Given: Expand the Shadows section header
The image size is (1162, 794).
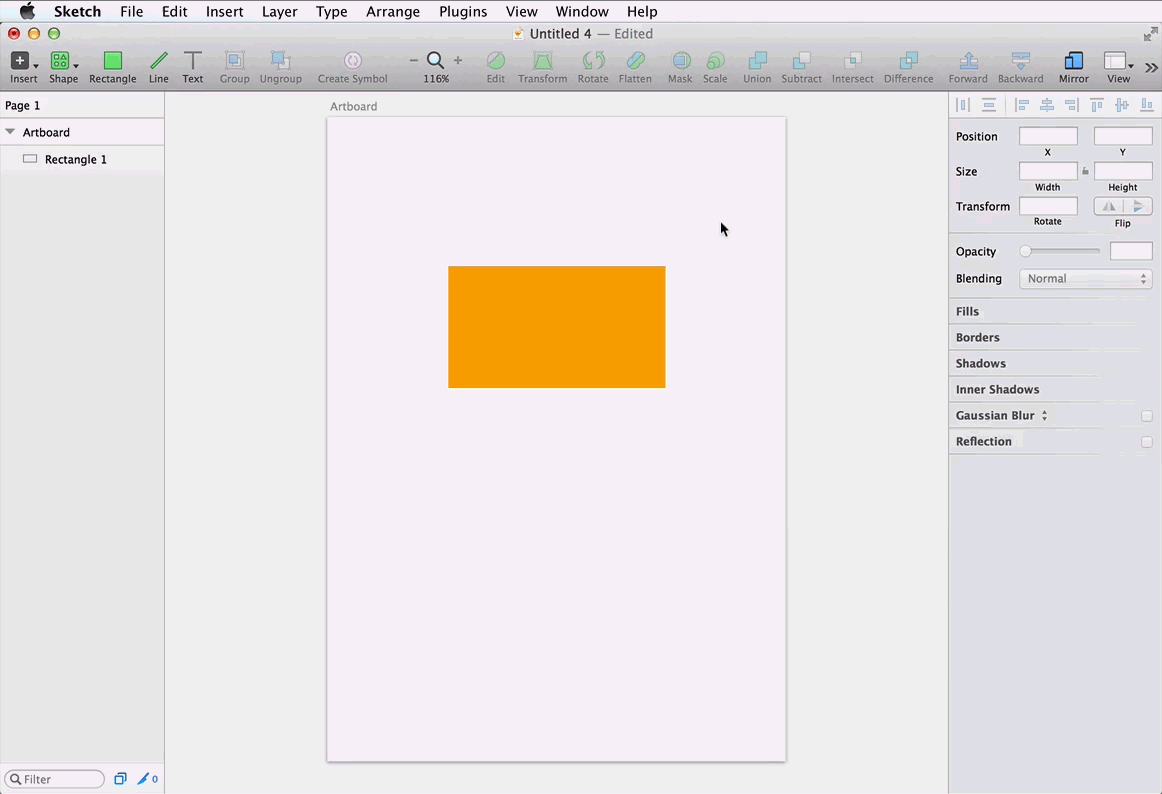Looking at the screenshot, I should pyautogui.click(x=980, y=364).
